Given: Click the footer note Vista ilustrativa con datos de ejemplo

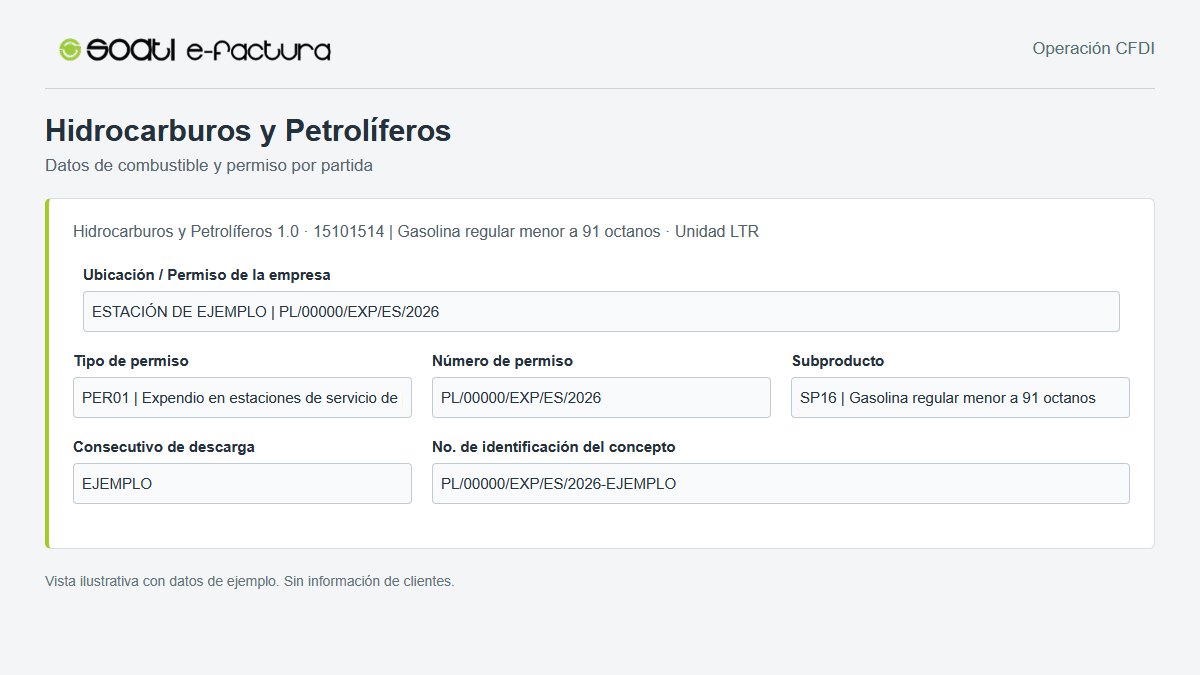Looking at the screenshot, I should (250, 581).
